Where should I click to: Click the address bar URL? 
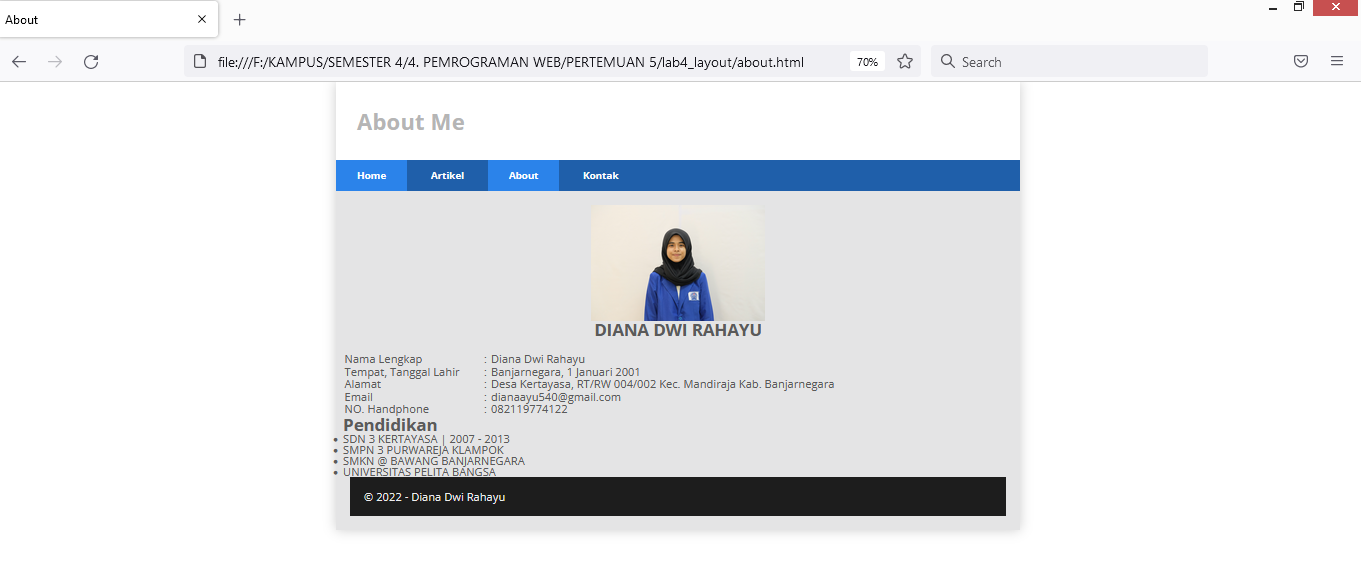pos(511,62)
